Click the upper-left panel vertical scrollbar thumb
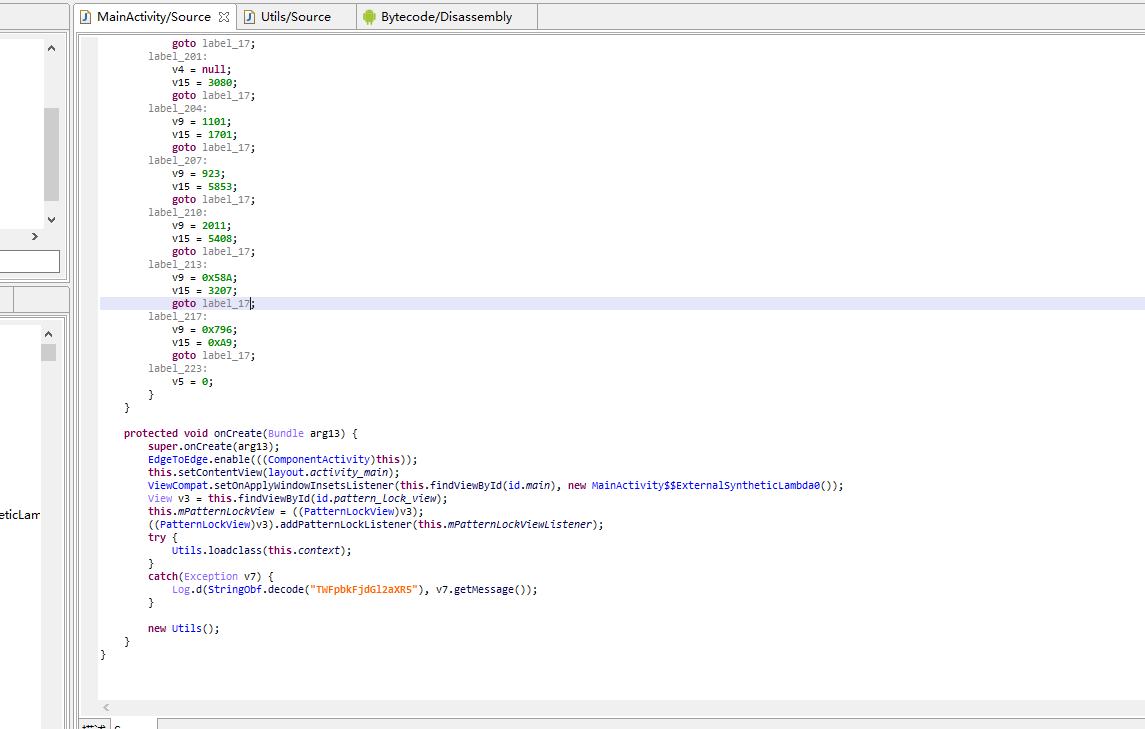The width and height of the screenshot is (1145, 729). (51, 154)
